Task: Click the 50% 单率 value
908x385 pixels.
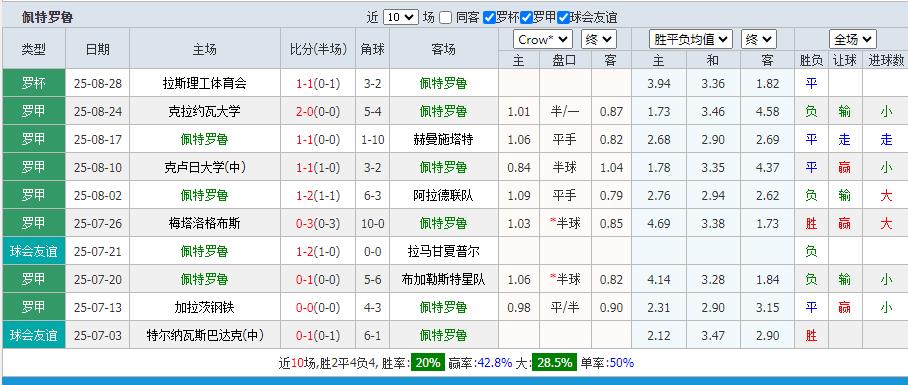Action: point(621,363)
